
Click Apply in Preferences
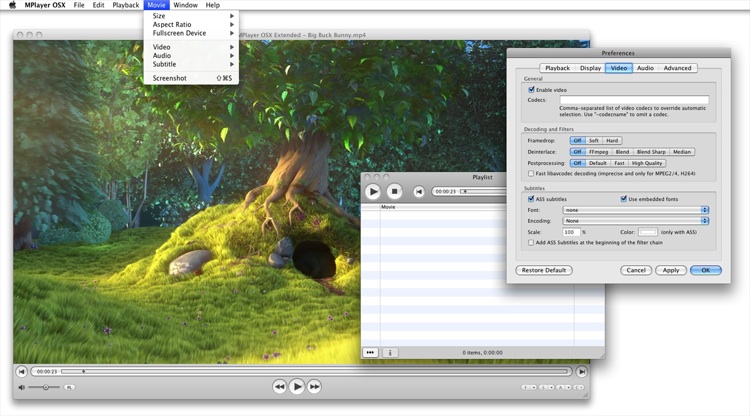click(x=671, y=270)
